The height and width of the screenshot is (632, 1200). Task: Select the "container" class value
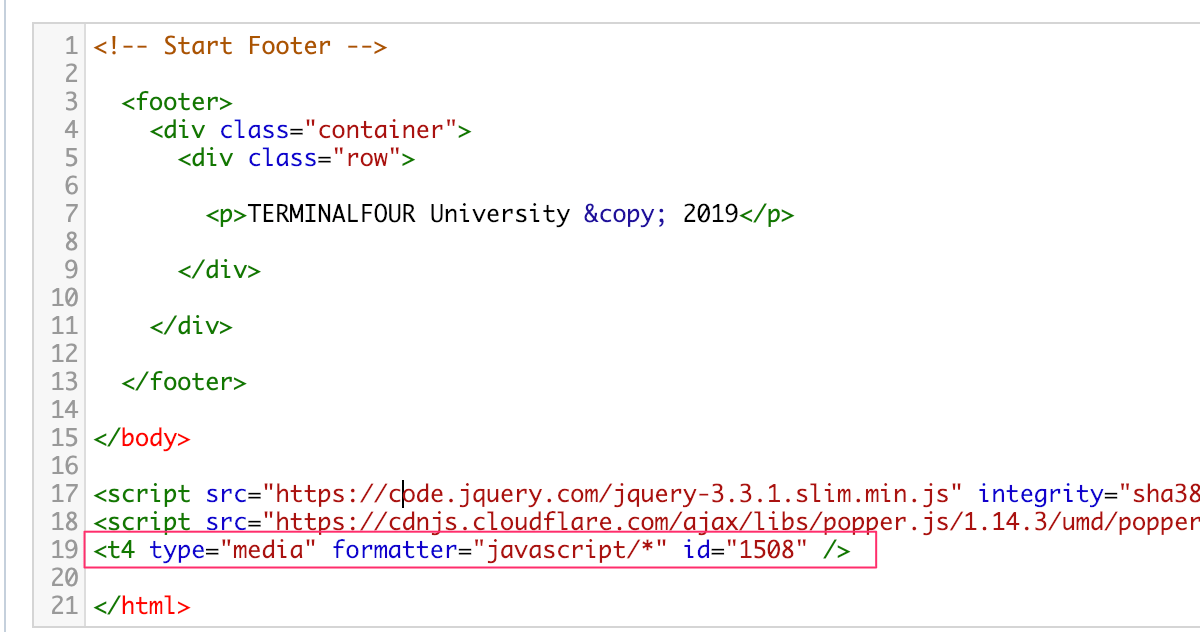(x=381, y=130)
